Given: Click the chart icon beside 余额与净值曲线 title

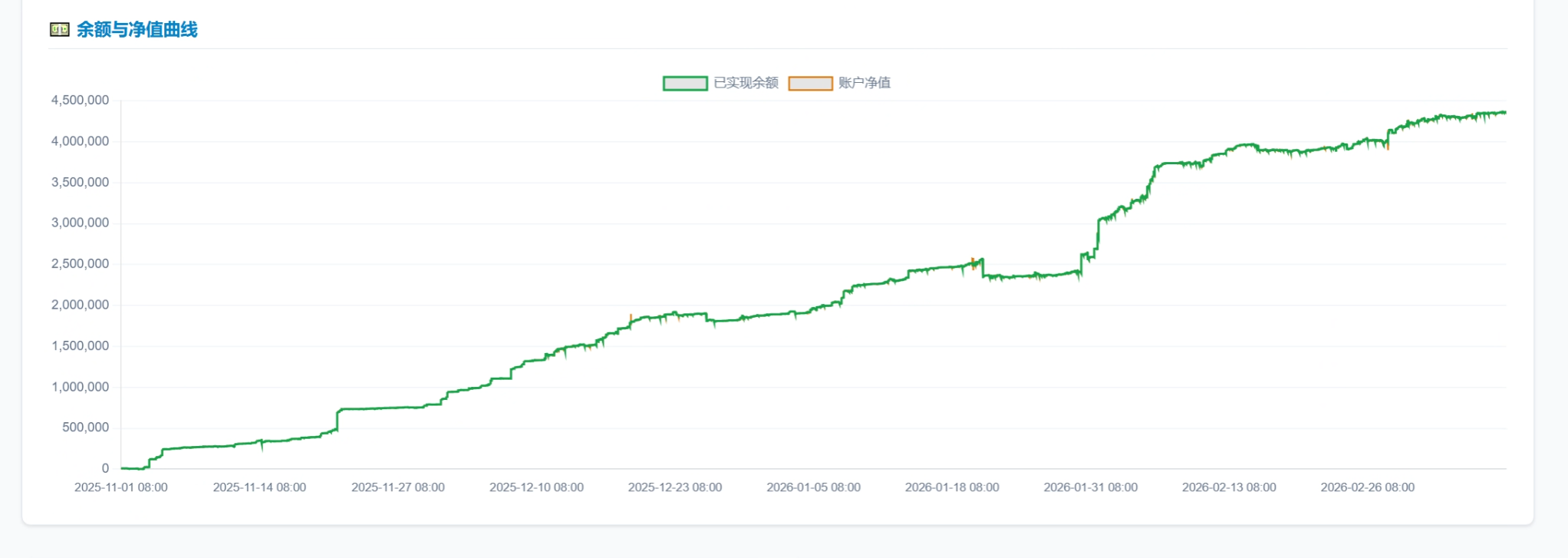Looking at the screenshot, I should coord(59,30).
